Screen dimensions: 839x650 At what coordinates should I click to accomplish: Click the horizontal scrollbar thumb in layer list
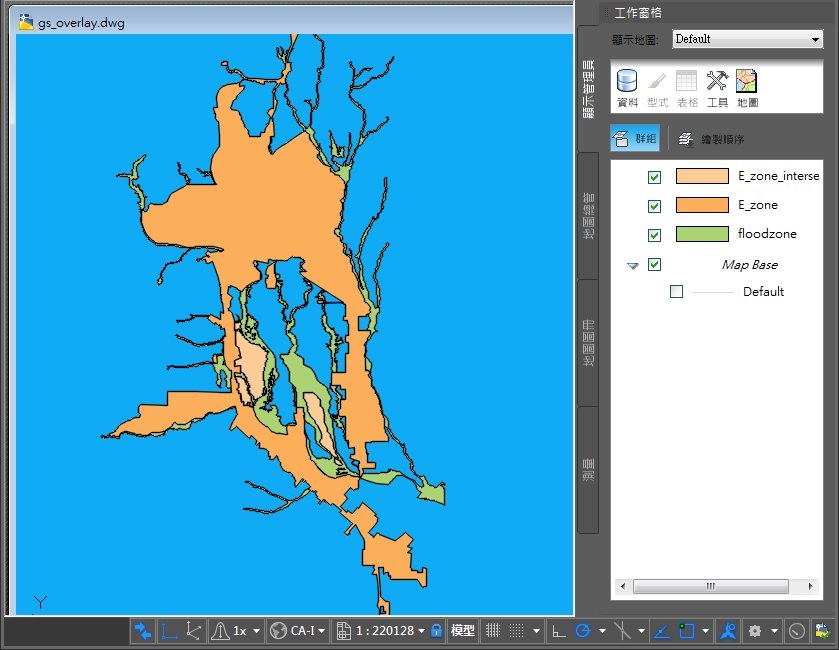tap(711, 586)
